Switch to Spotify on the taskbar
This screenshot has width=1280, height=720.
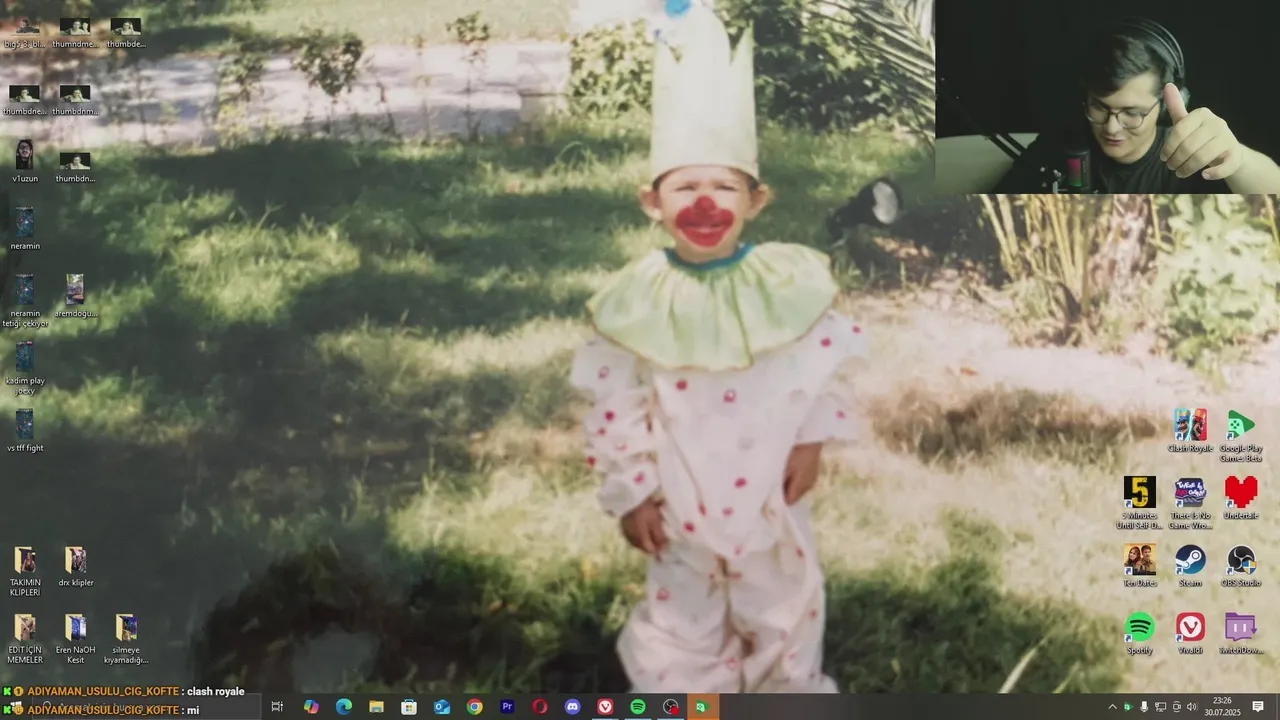pos(638,707)
